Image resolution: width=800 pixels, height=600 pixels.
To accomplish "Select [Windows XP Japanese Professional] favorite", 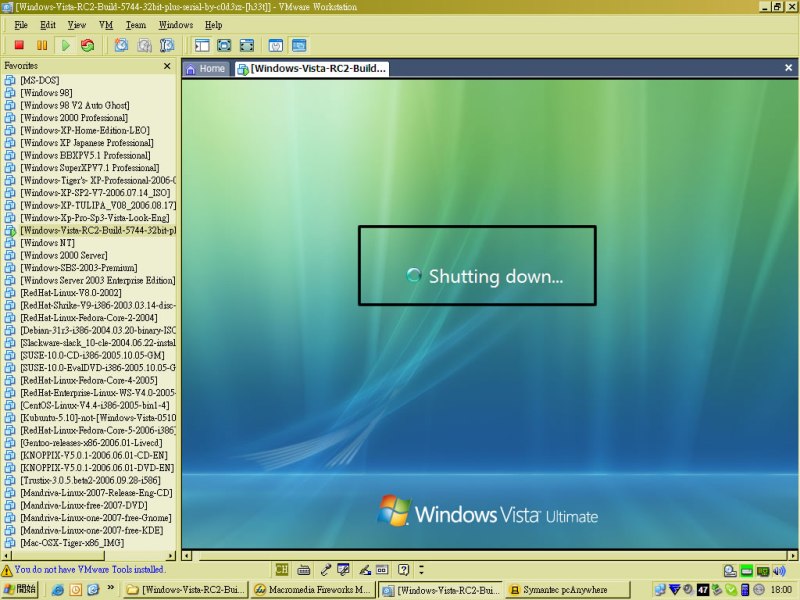I will click(x=87, y=143).
